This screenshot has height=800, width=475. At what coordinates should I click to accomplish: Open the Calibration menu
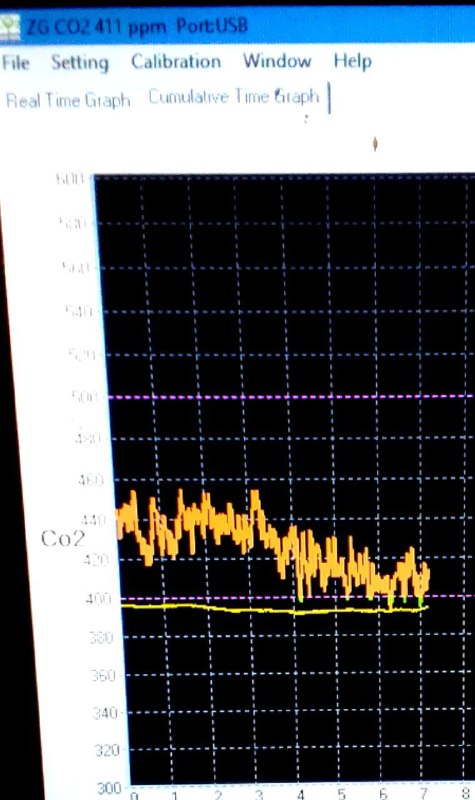click(x=176, y=62)
